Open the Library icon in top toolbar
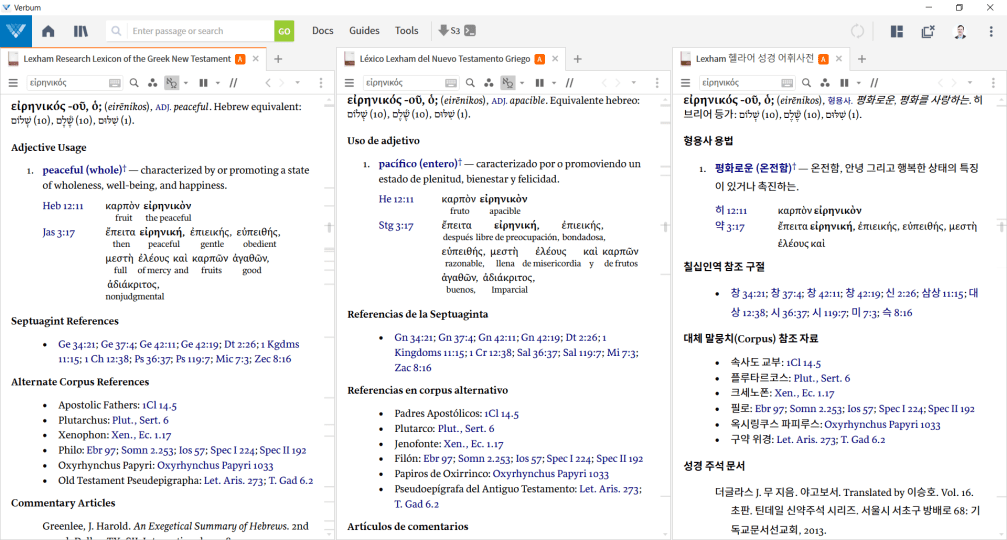Screen dimensions: 1007x540 click(x=80, y=31)
